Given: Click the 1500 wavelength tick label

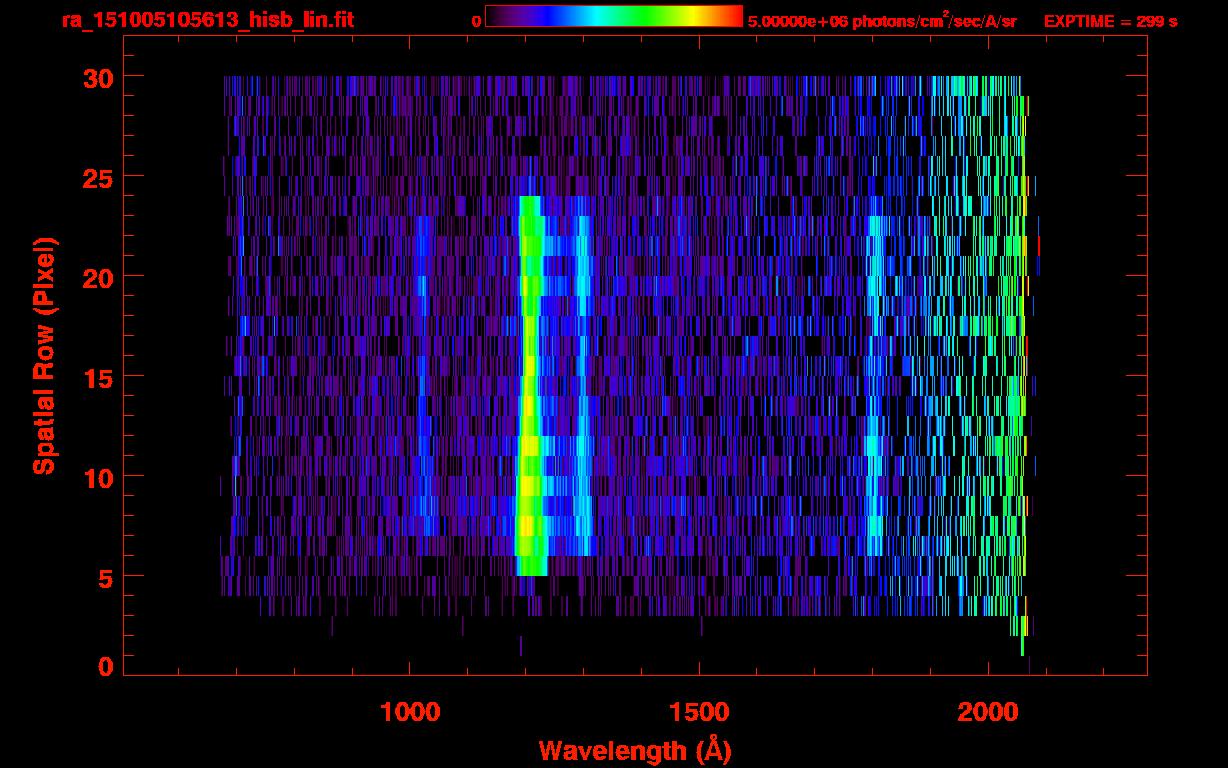Looking at the screenshot, I should 699,712.
